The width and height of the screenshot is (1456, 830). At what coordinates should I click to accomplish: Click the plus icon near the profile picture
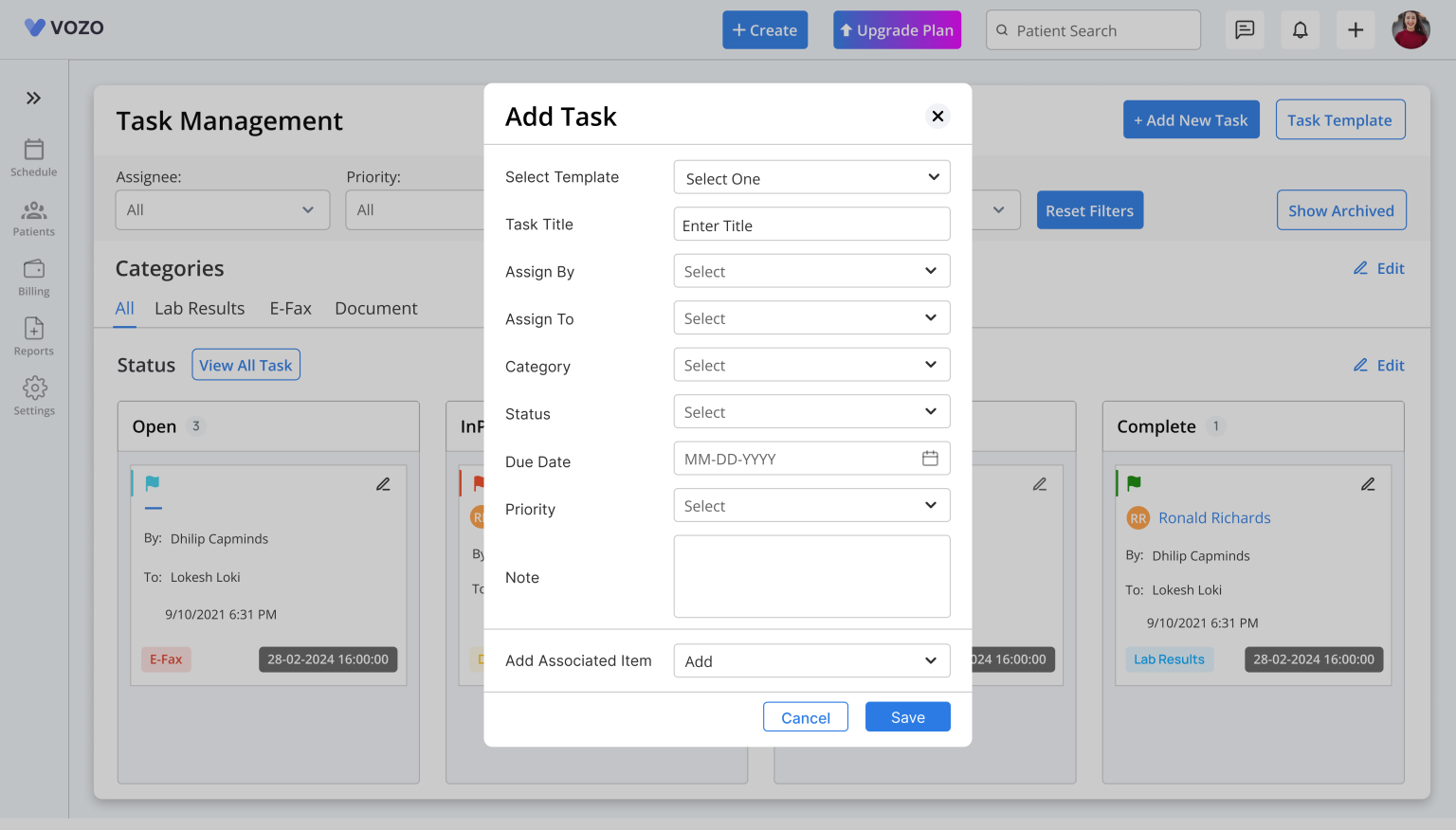1356,29
